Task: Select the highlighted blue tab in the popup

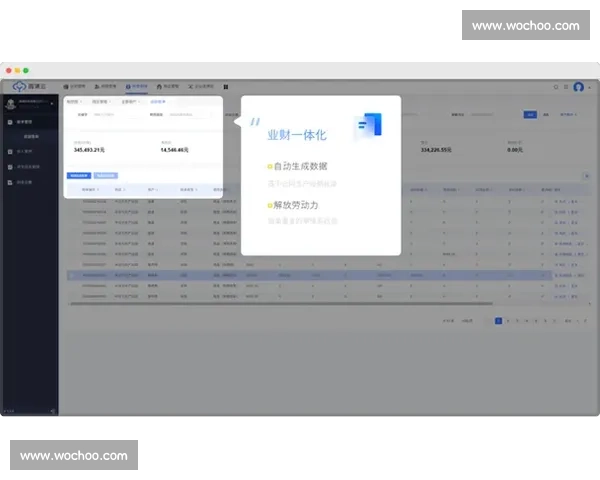Action: tap(158, 101)
